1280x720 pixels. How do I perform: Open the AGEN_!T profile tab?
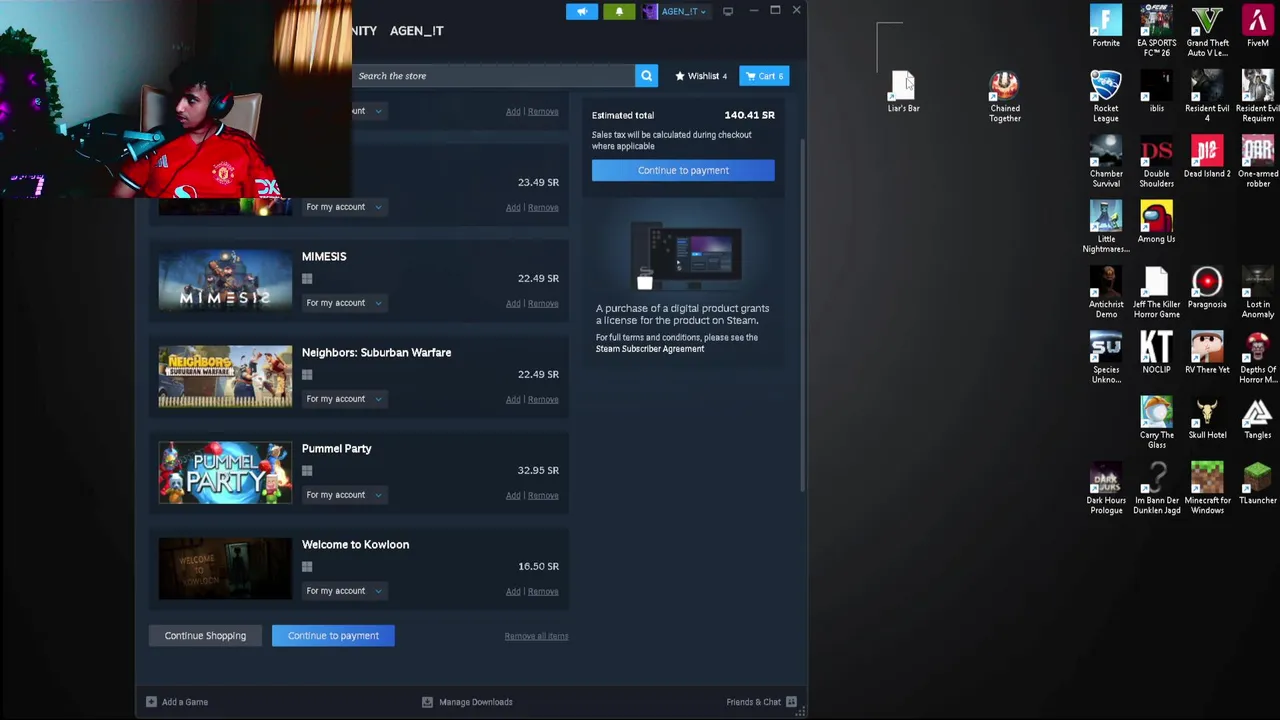pyautogui.click(x=416, y=31)
